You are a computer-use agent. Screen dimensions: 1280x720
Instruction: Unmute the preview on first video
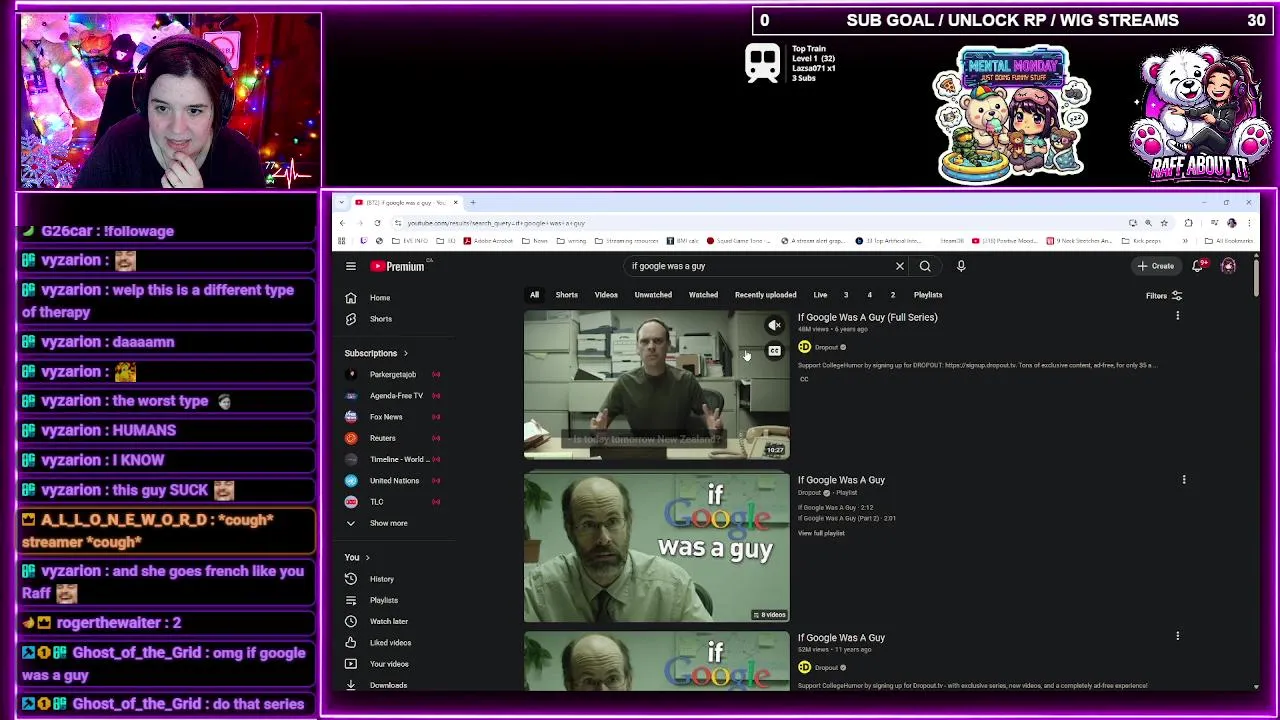[x=774, y=325]
